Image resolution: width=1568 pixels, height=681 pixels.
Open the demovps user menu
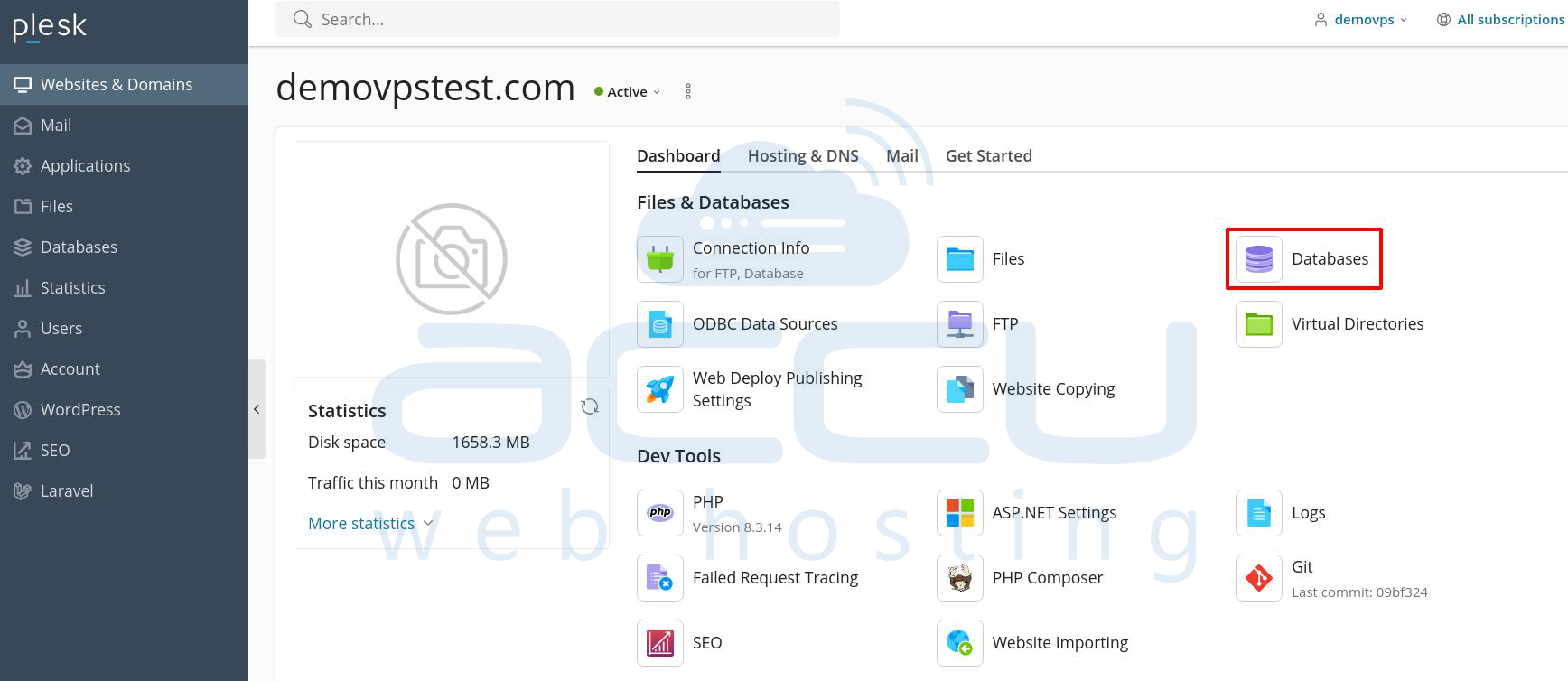pos(1360,19)
